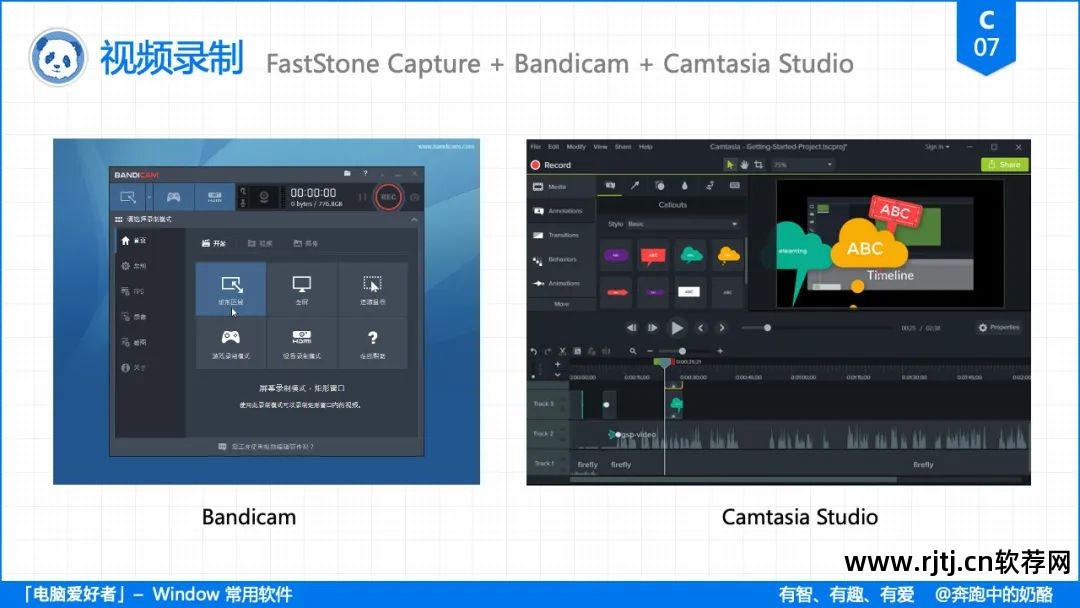Choose the gamepad game recording tile in Bandicam
This screenshot has width=1080, height=608.
231,343
